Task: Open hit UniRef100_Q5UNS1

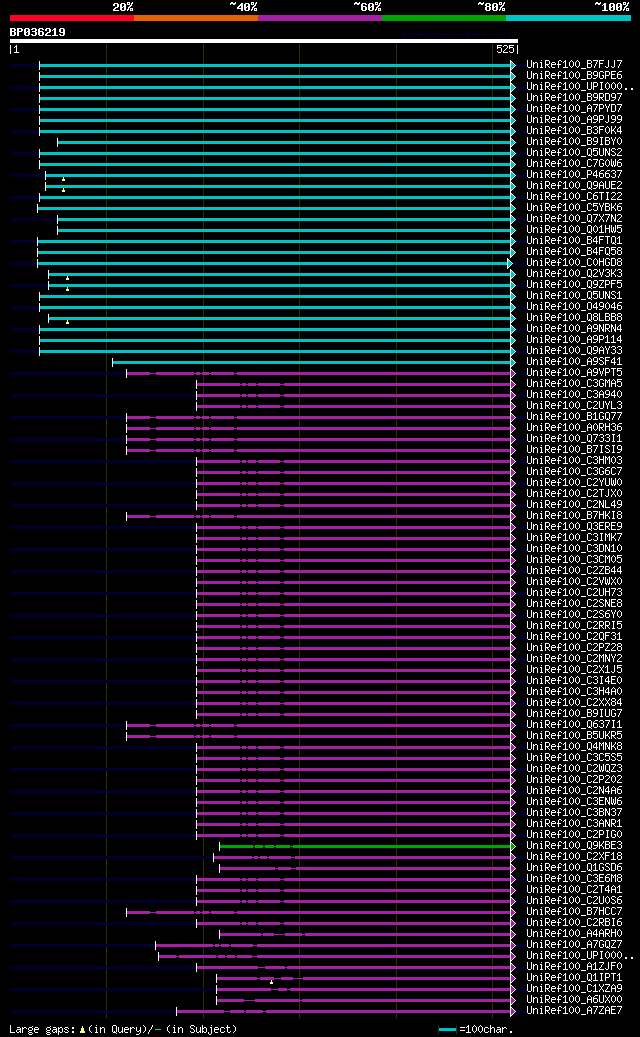Action: 574,296
